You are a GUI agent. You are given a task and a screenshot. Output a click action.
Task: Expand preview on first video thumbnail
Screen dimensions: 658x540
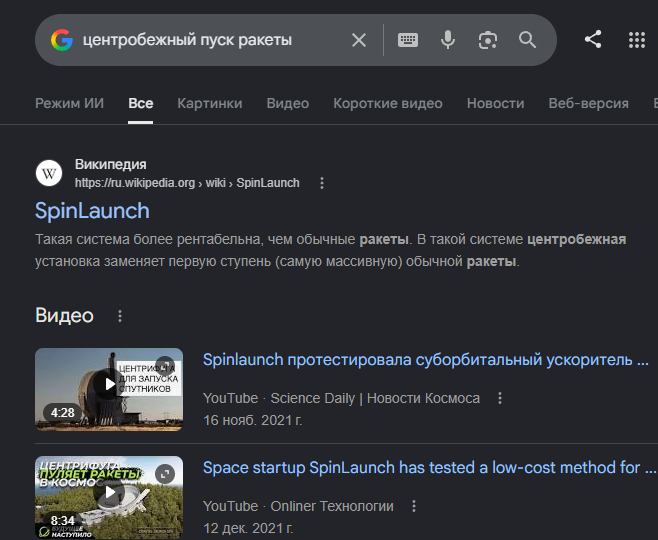click(x=165, y=365)
